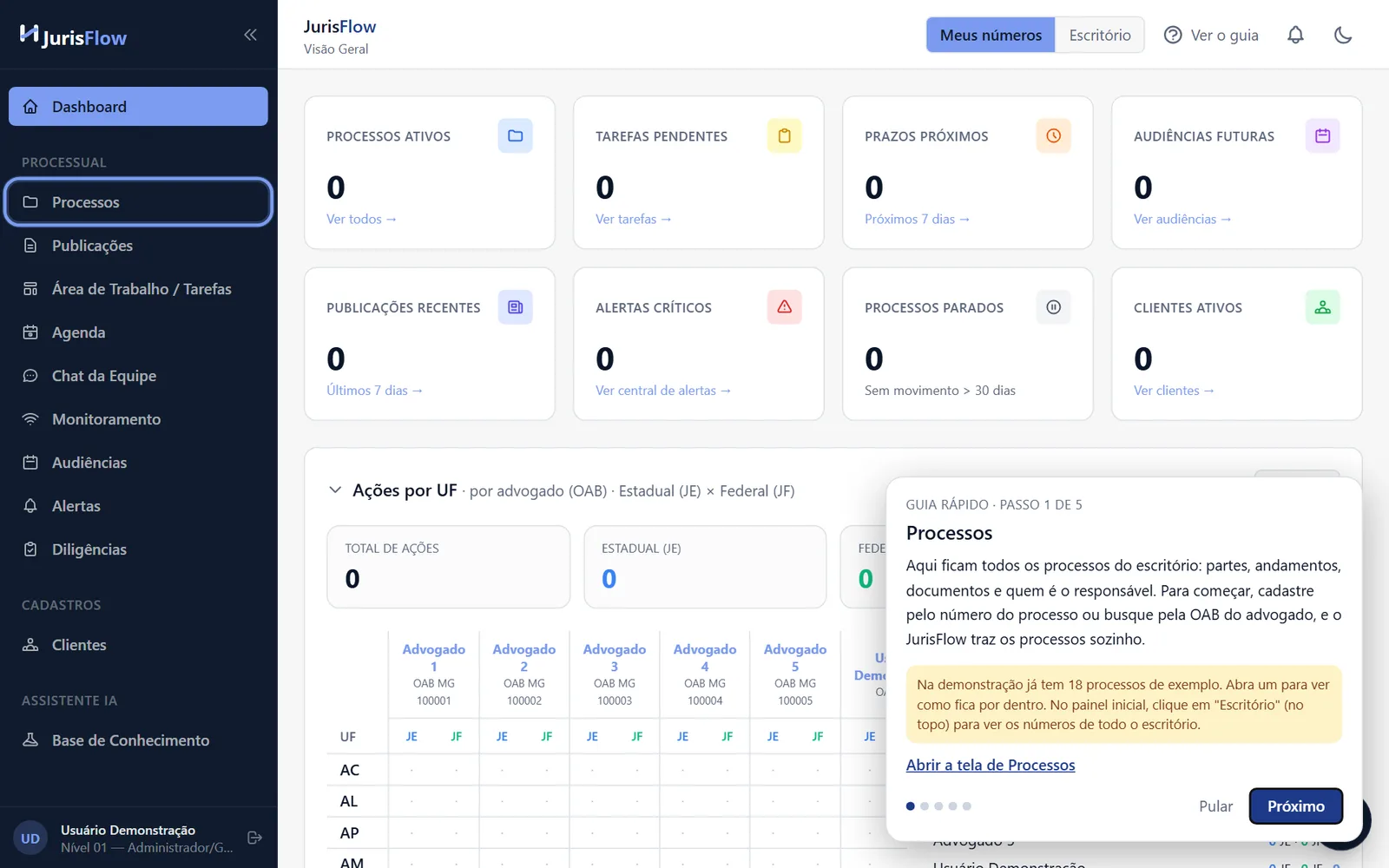Click the UD user avatar

coord(30,838)
